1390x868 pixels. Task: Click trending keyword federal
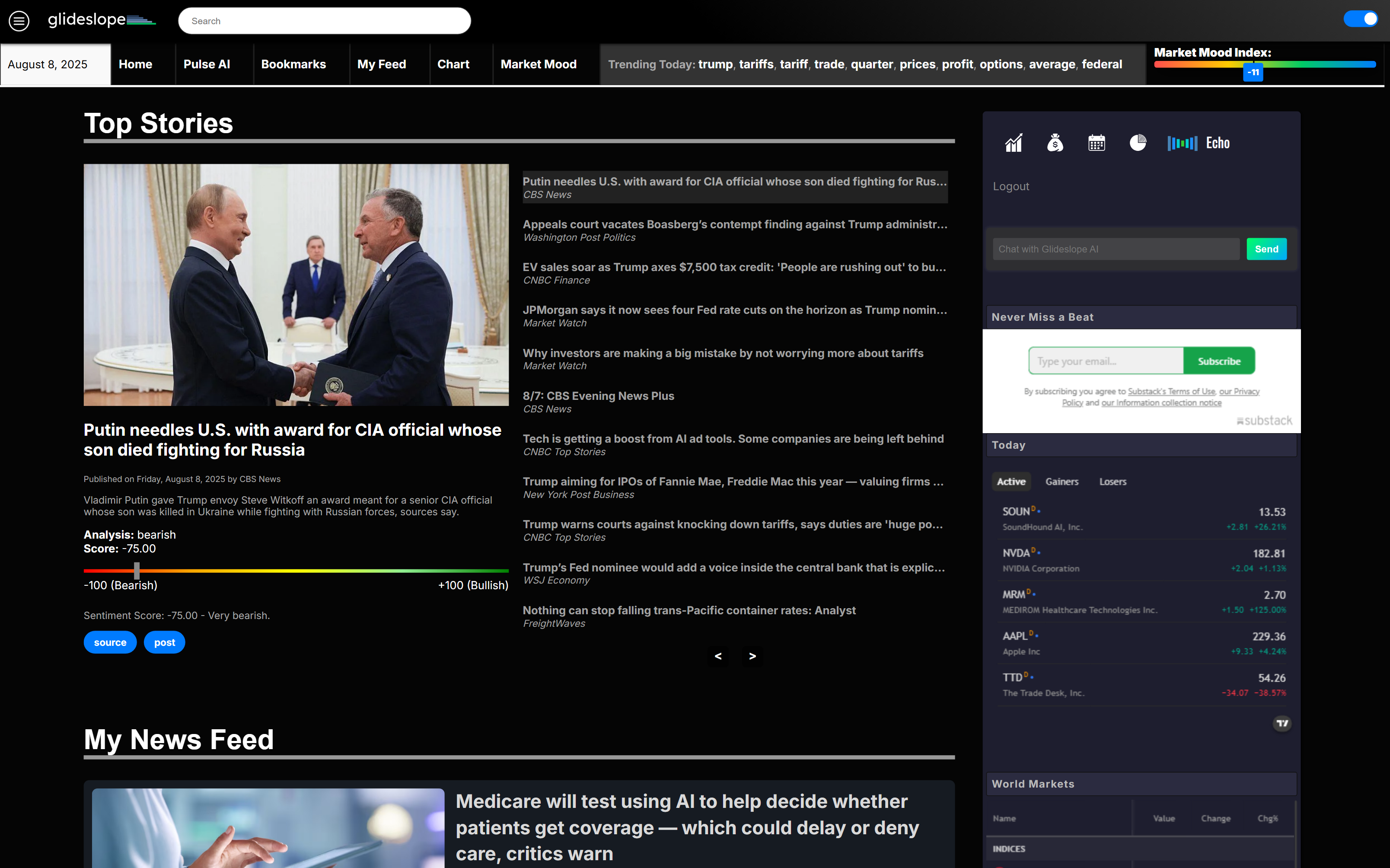click(x=1102, y=64)
